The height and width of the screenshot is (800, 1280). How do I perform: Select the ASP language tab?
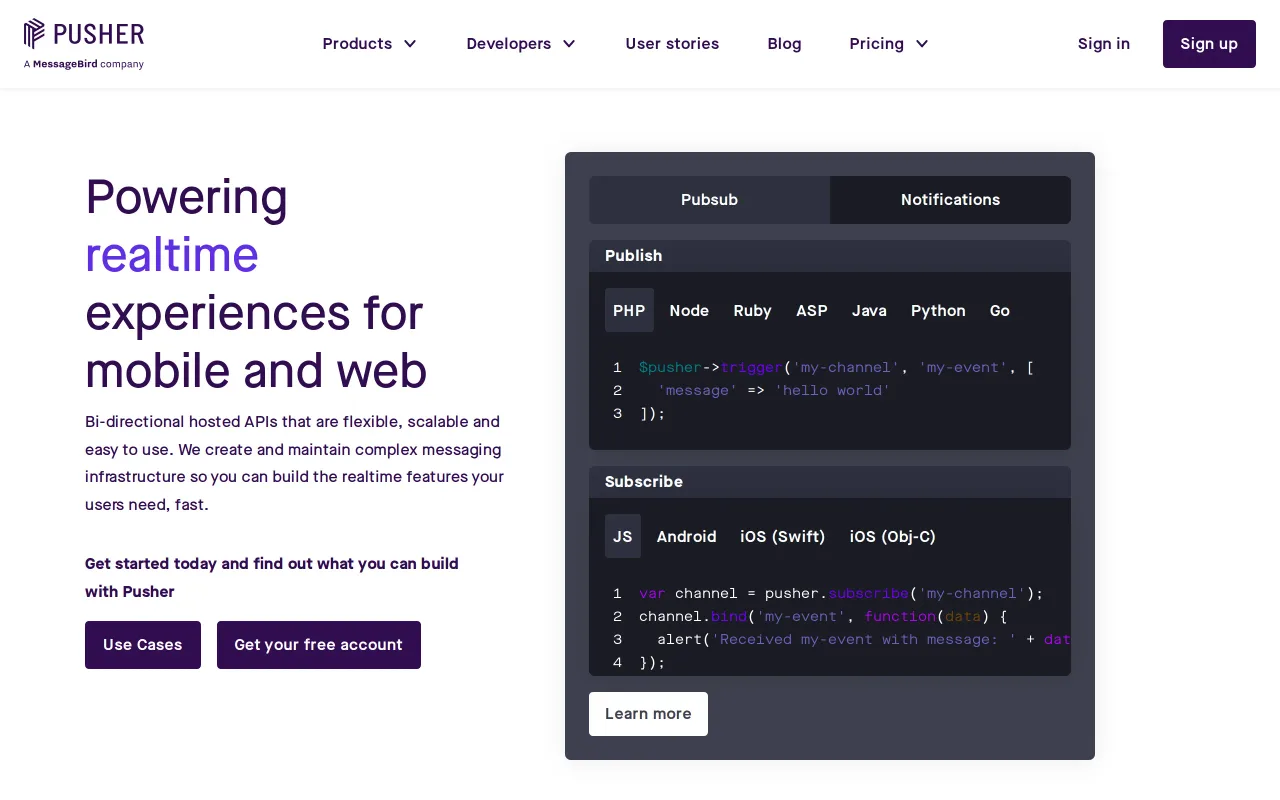tap(812, 310)
